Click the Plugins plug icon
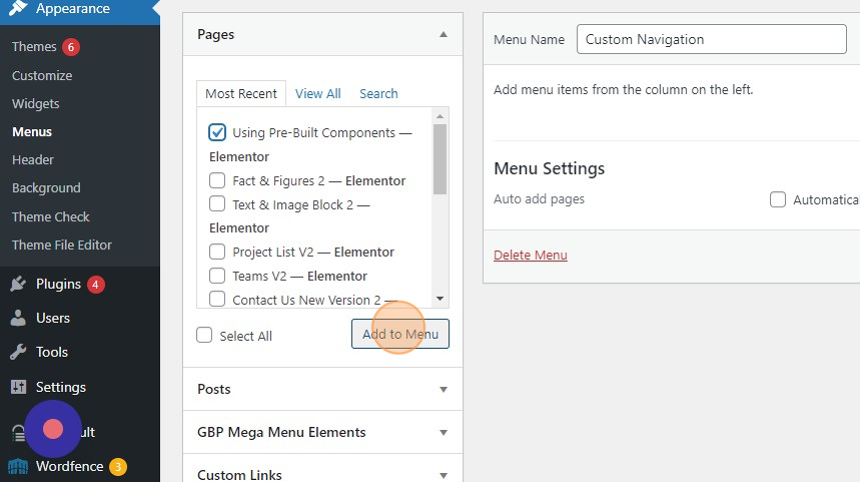The width and height of the screenshot is (860, 482). (x=18, y=284)
